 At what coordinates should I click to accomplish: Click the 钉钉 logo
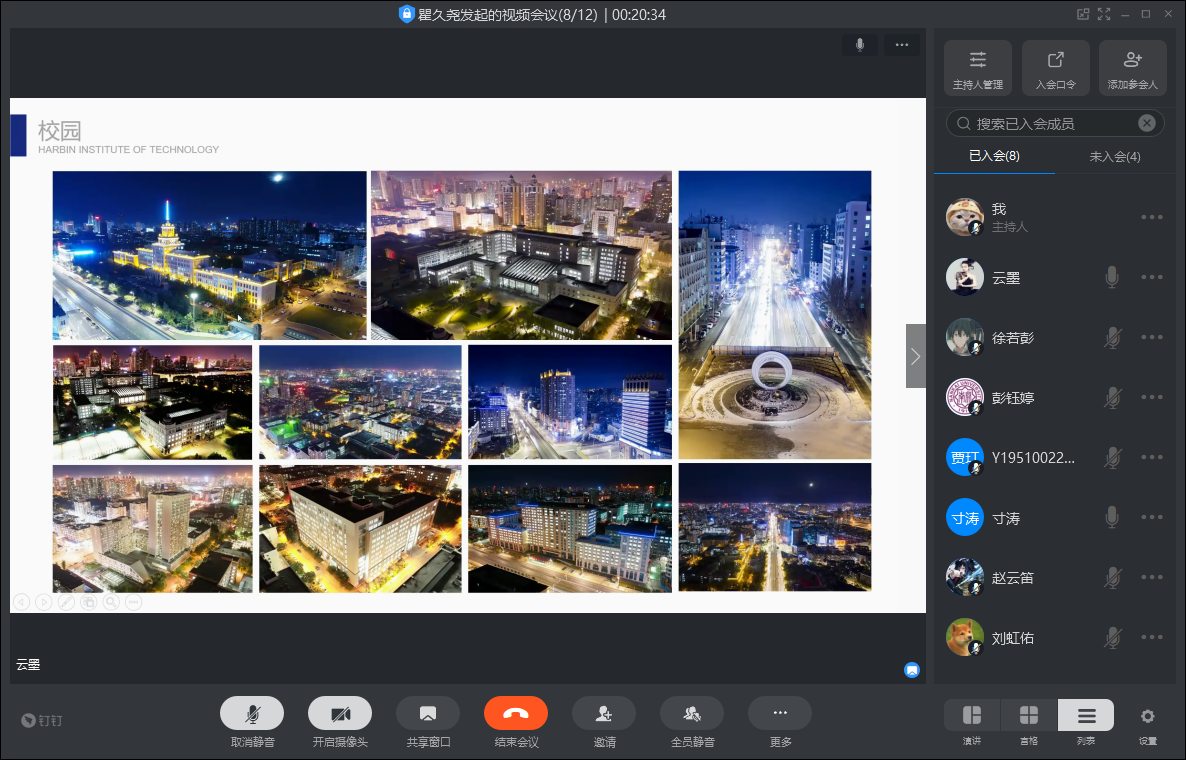click(42, 720)
